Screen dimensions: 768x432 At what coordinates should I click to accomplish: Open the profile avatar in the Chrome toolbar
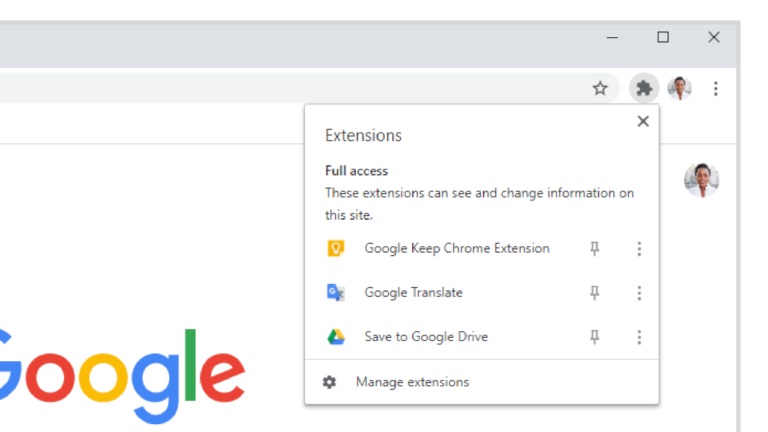[x=679, y=88]
